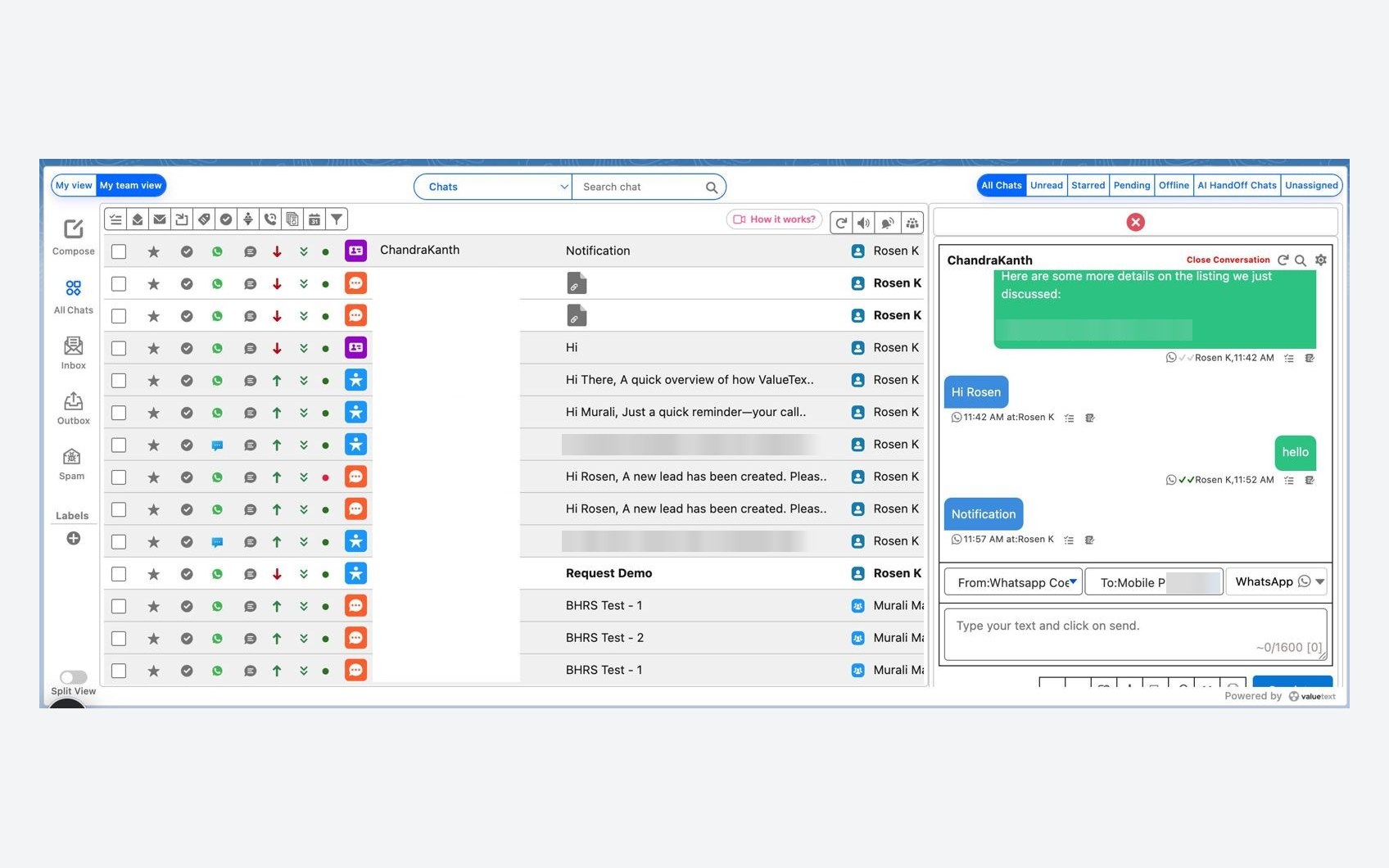
Task: Expand the BHRS Test - 2 row chevron
Action: click(304, 639)
